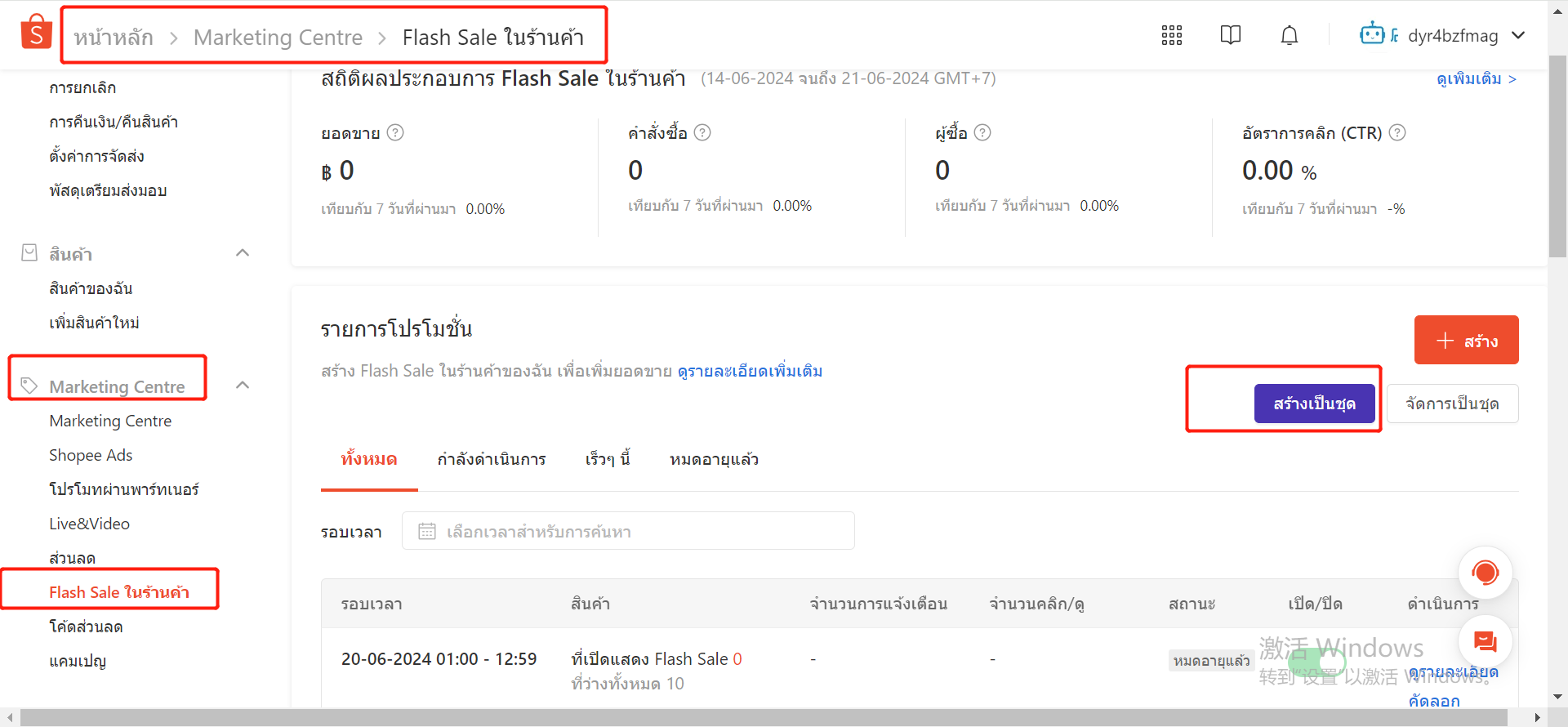This screenshot has width=1568, height=727.
Task: Click help icon beside อัตราการคลิก (CTR)
Action: pos(1397,132)
